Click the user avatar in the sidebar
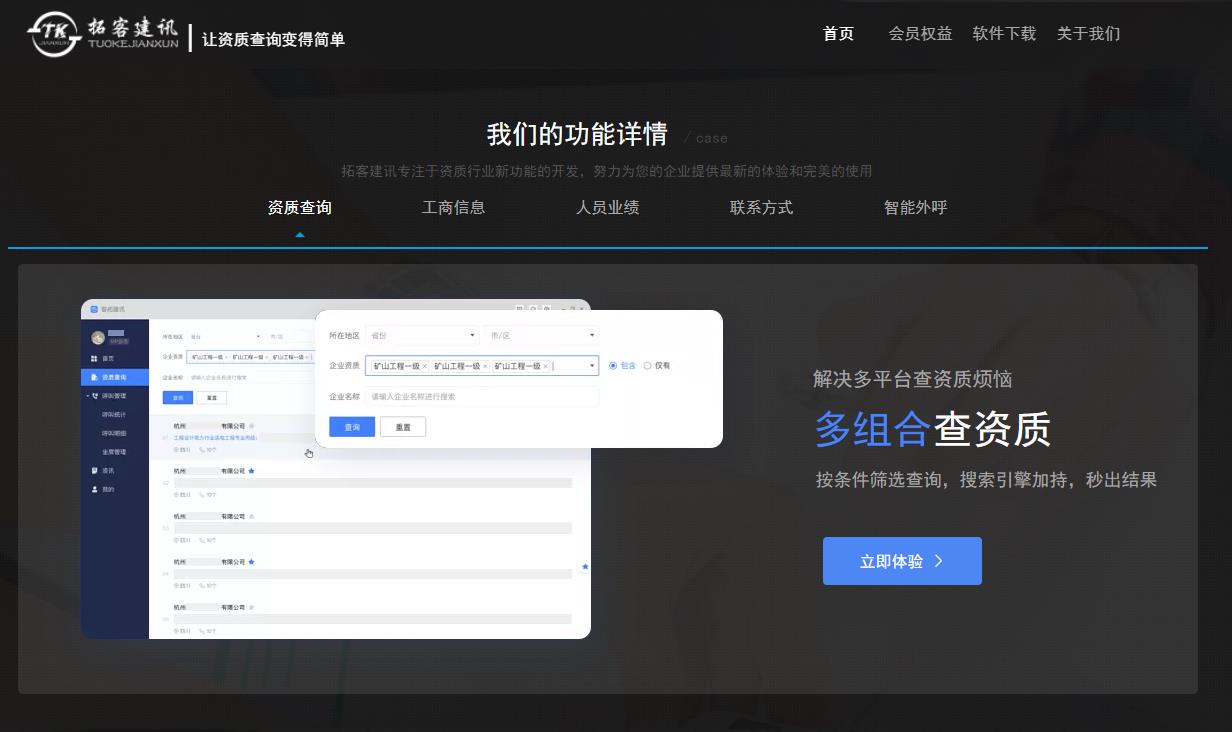 click(x=98, y=338)
